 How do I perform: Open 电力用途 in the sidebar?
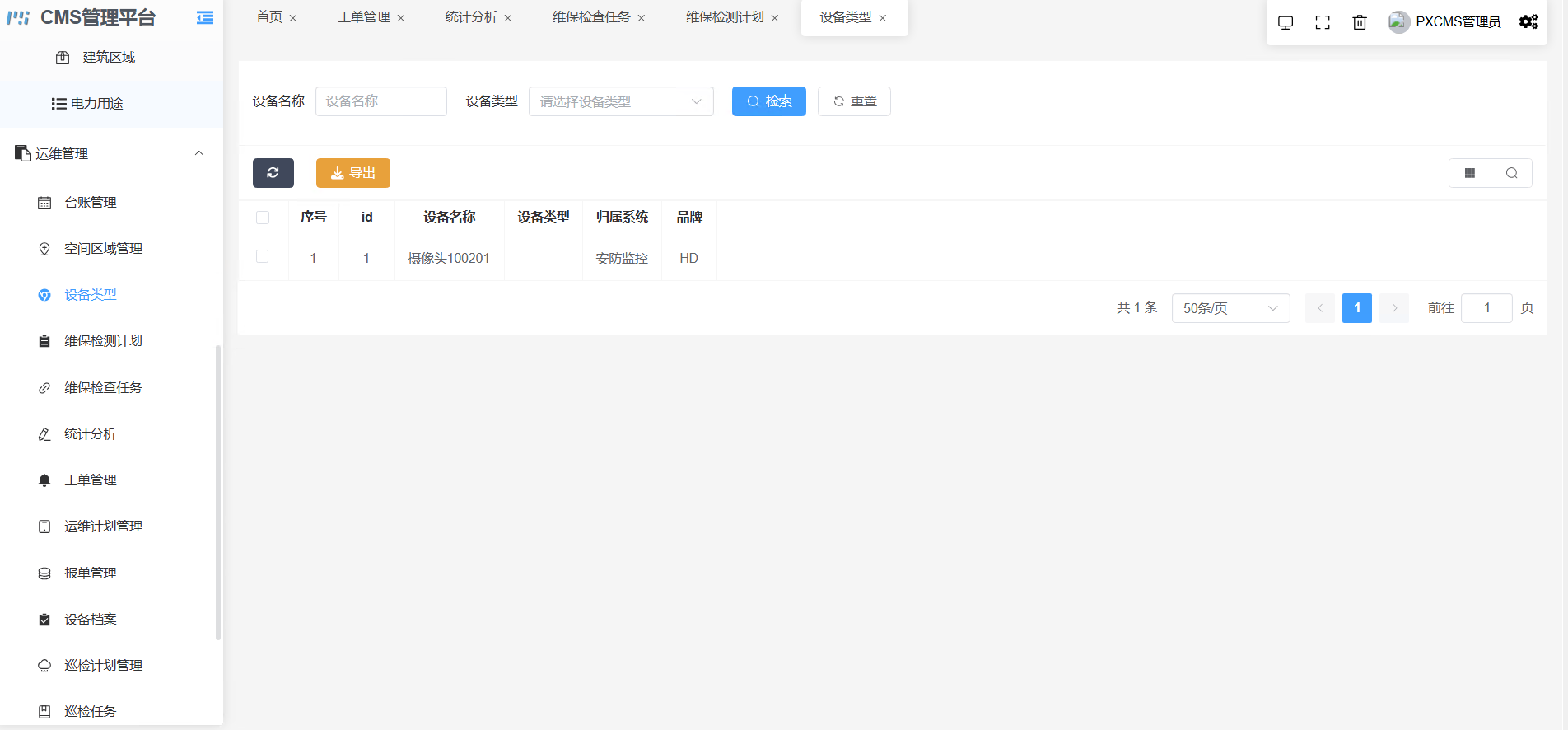click(111, 104)
